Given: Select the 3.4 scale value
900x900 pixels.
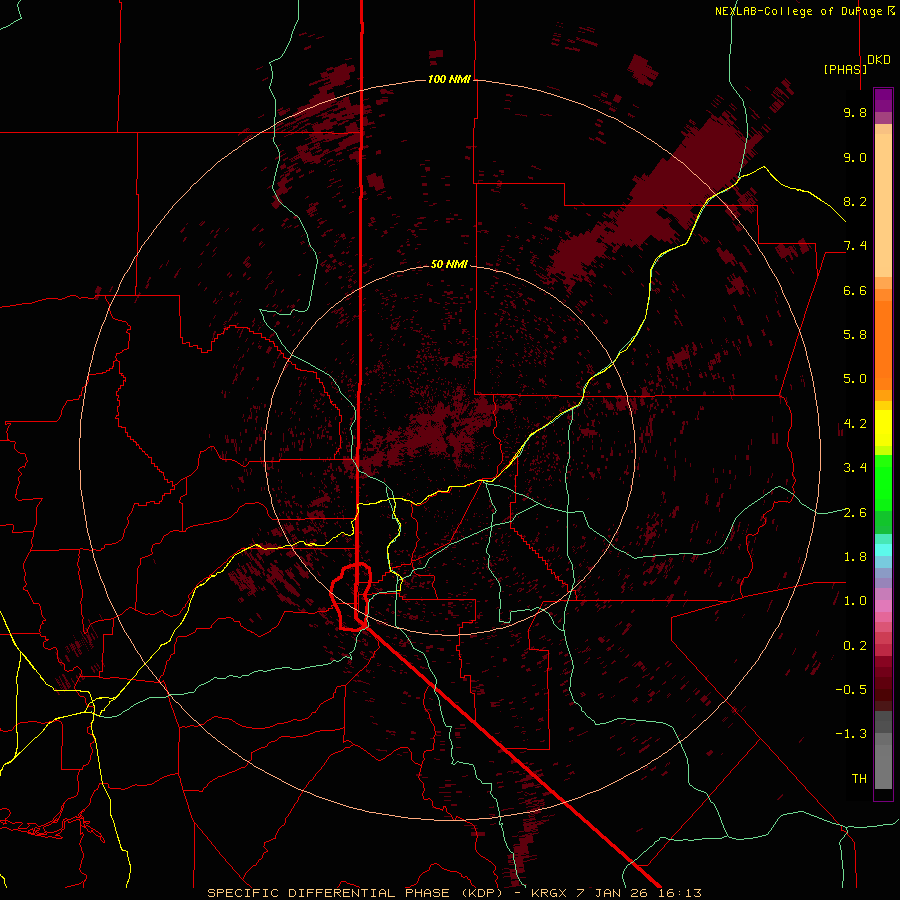Looking at the screenshot, I should (855, 468).
